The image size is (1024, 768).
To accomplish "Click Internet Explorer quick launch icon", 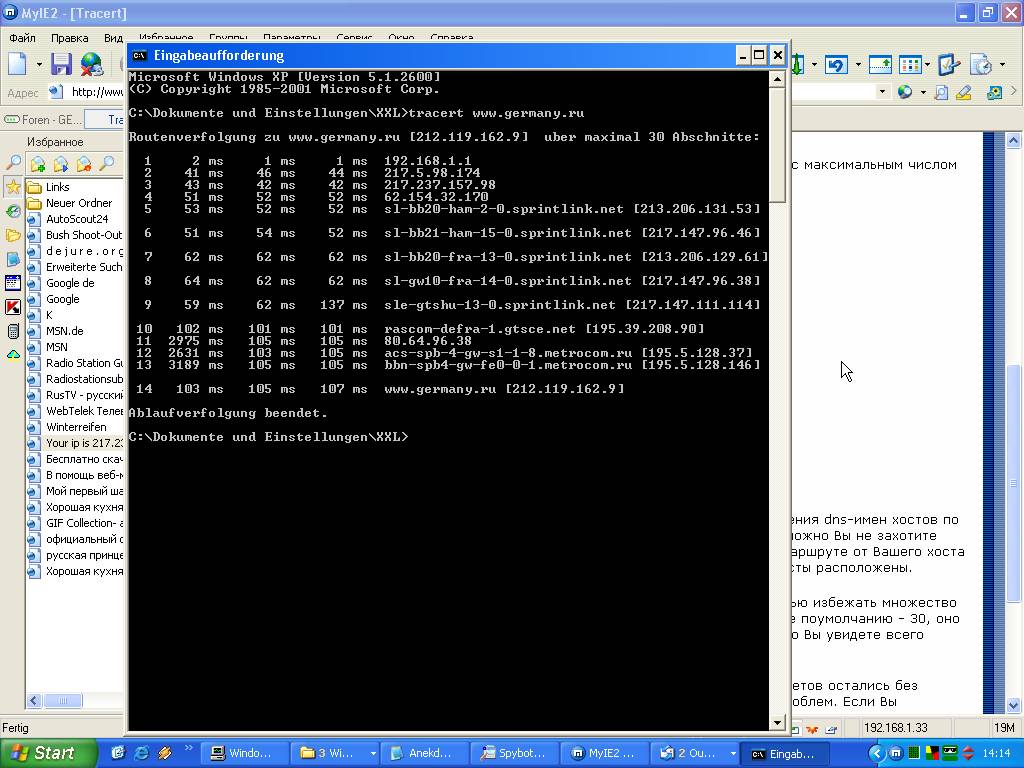I will coord(141,753).
